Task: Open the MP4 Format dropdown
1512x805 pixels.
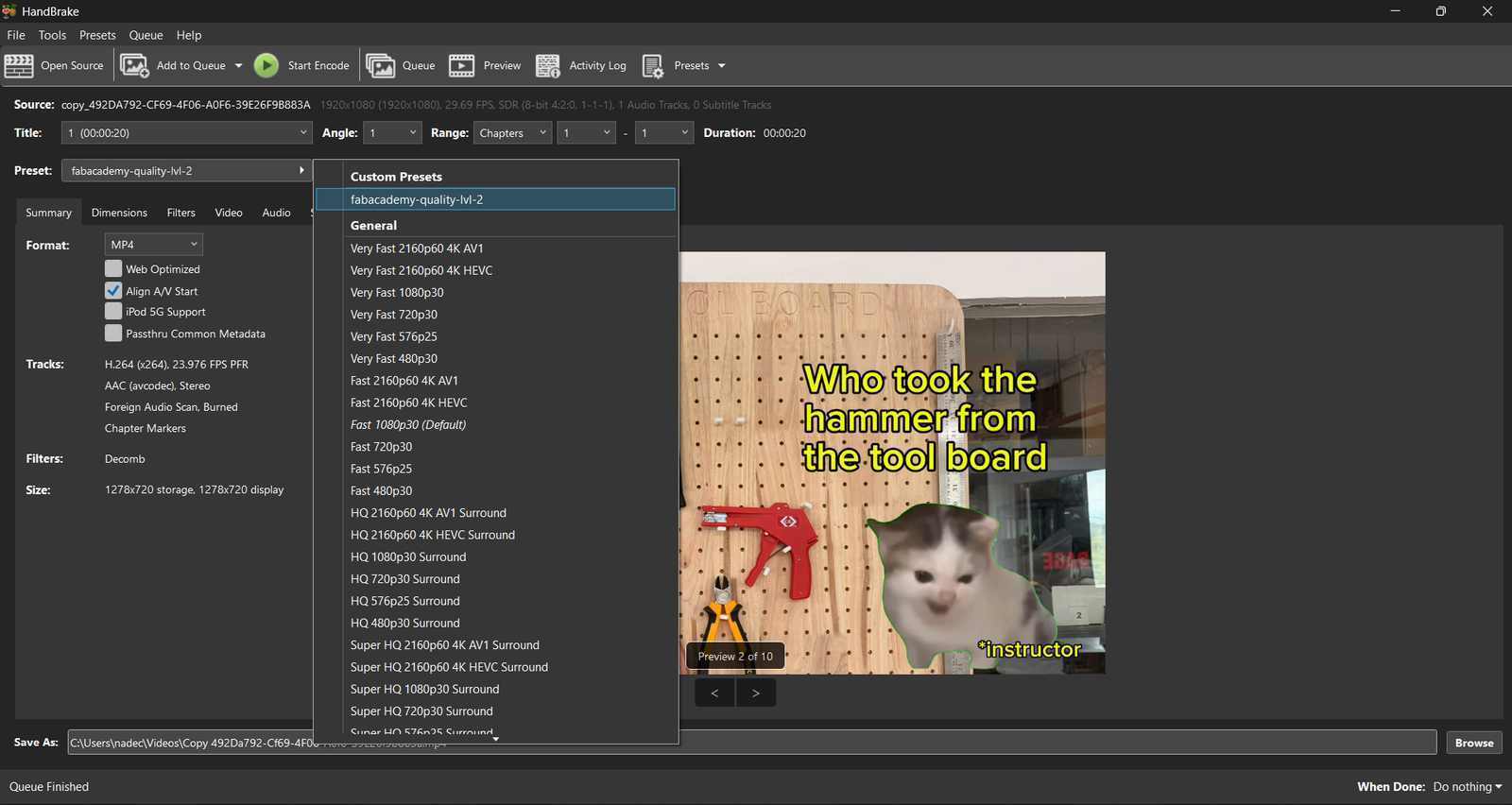Action: pyautogui.click(x=153, y=245)
